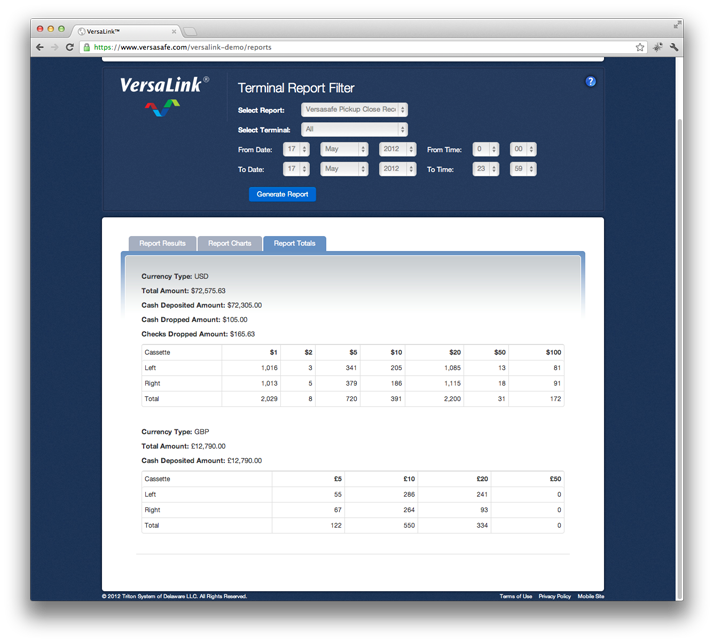Click the browser forward arrow

pyautogui.click(x=55, y=47)
